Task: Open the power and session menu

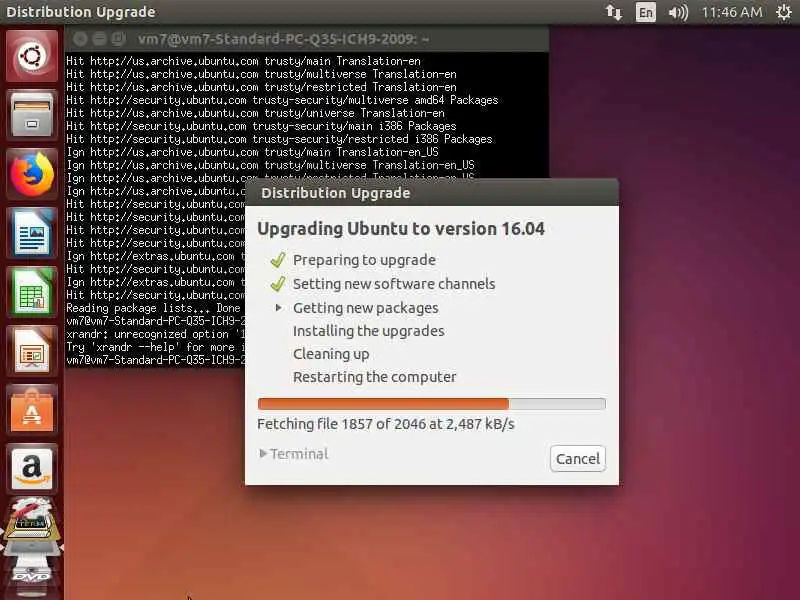Action: click(x=784, y=12)
